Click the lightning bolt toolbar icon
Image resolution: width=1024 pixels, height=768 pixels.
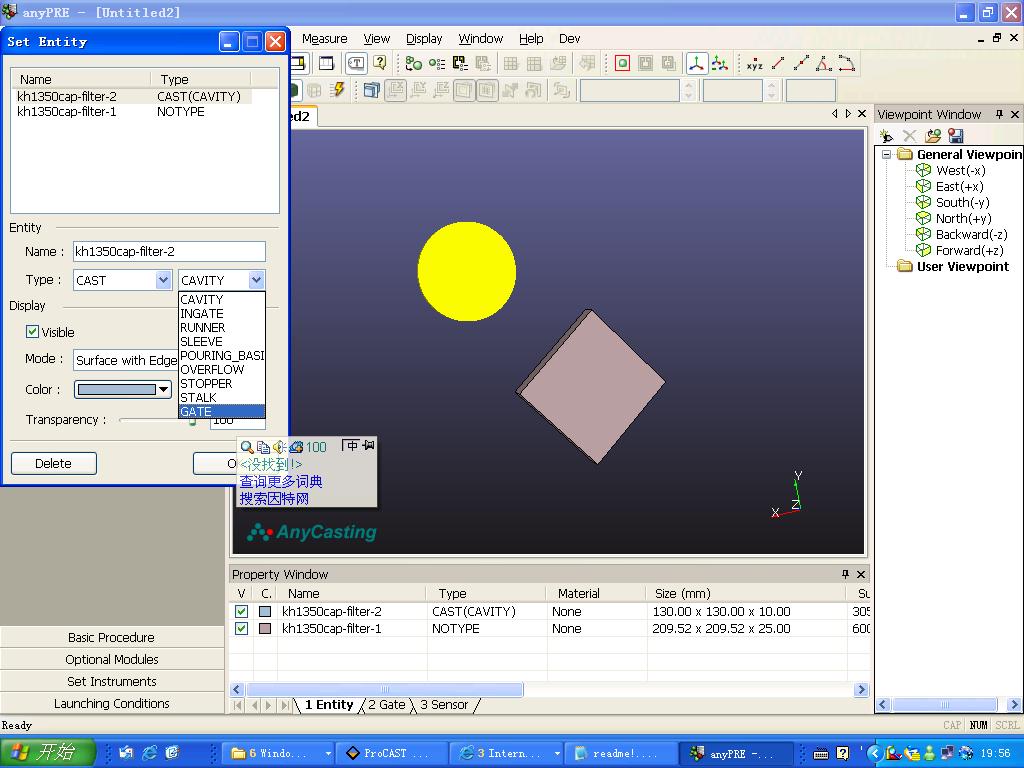pos(337,89)
